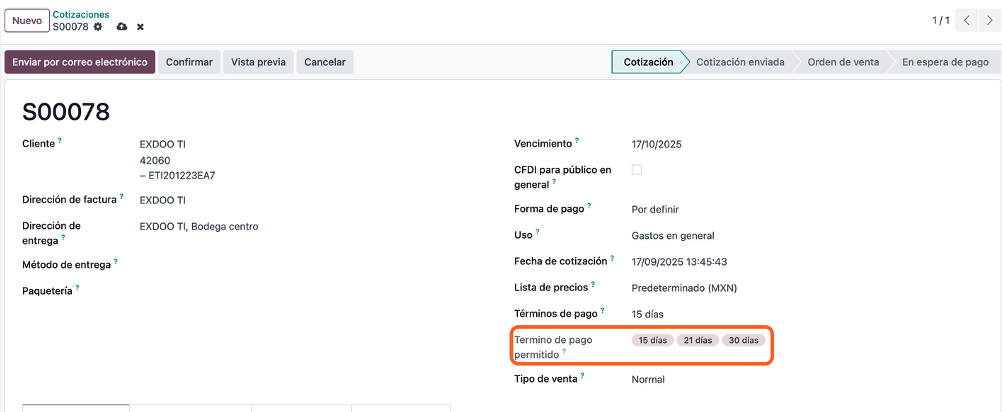This screenshot has width=1002, height=412.
Task: Open Tipo de venta field Normal
Action: [648, 379]
